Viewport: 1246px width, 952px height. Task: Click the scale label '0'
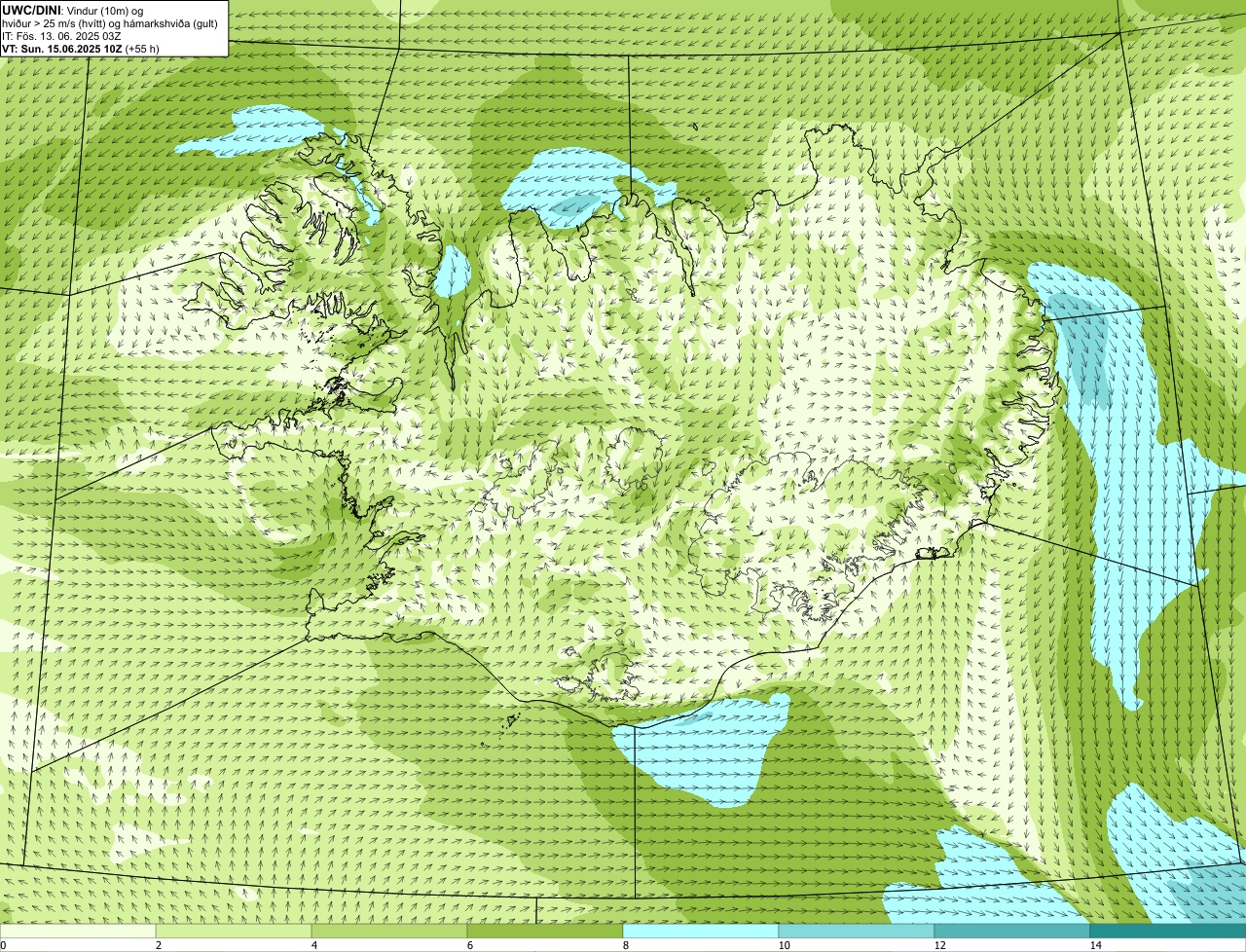(x=3, y=945)
